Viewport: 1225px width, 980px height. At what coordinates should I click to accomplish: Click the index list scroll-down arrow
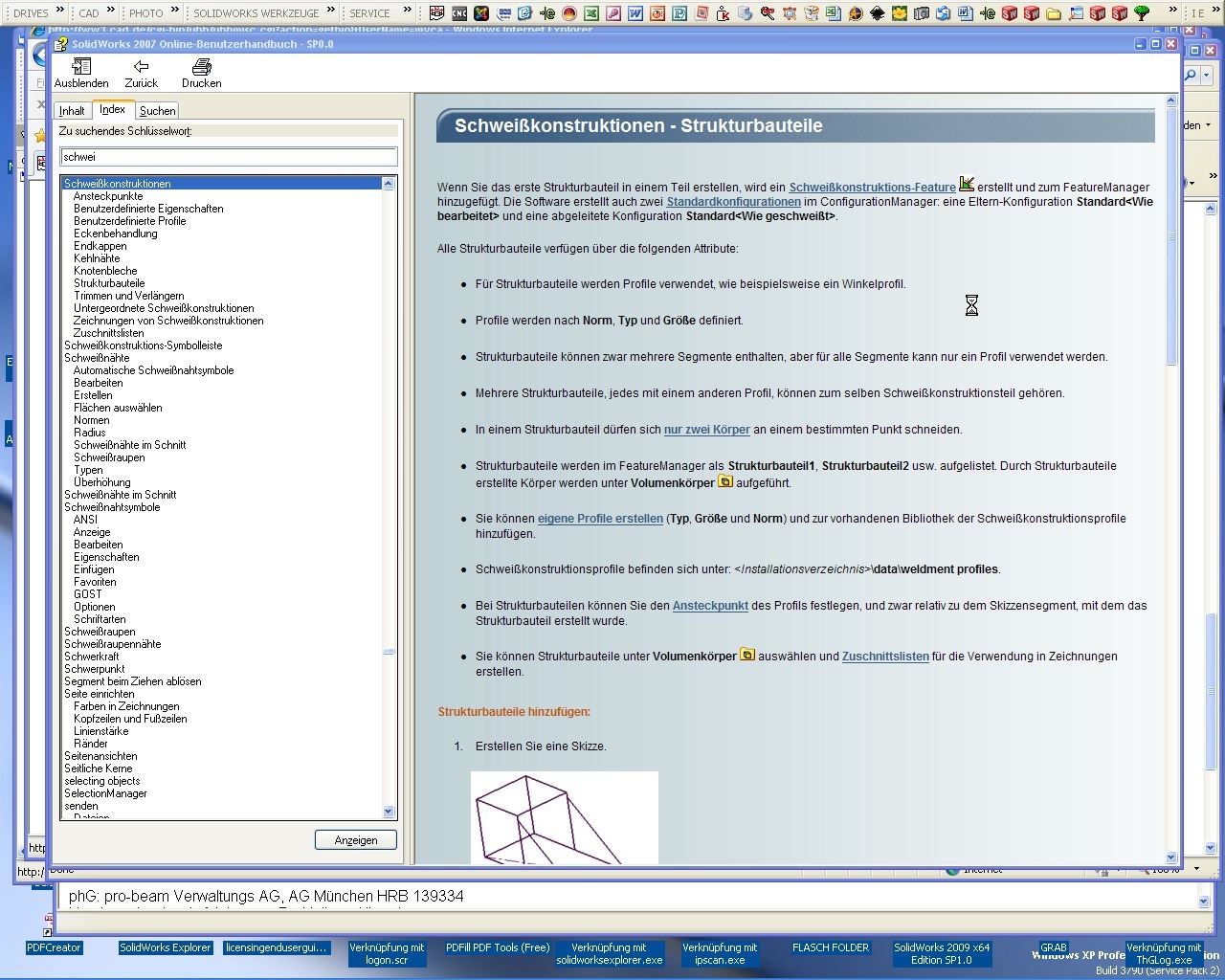pyautogui.click(x=389, y=812)
